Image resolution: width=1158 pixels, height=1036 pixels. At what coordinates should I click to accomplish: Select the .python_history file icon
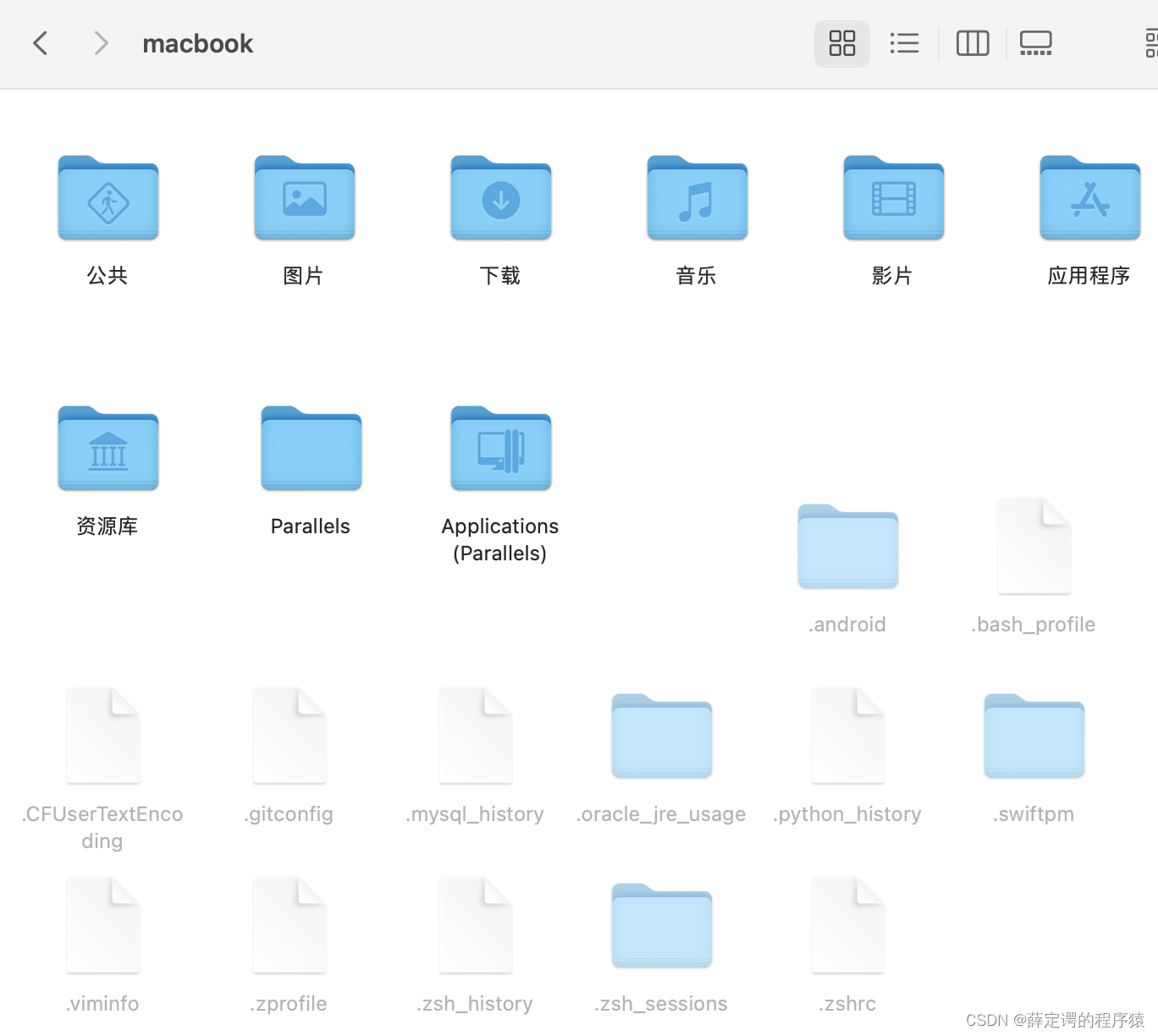click(x=848, y=736)
